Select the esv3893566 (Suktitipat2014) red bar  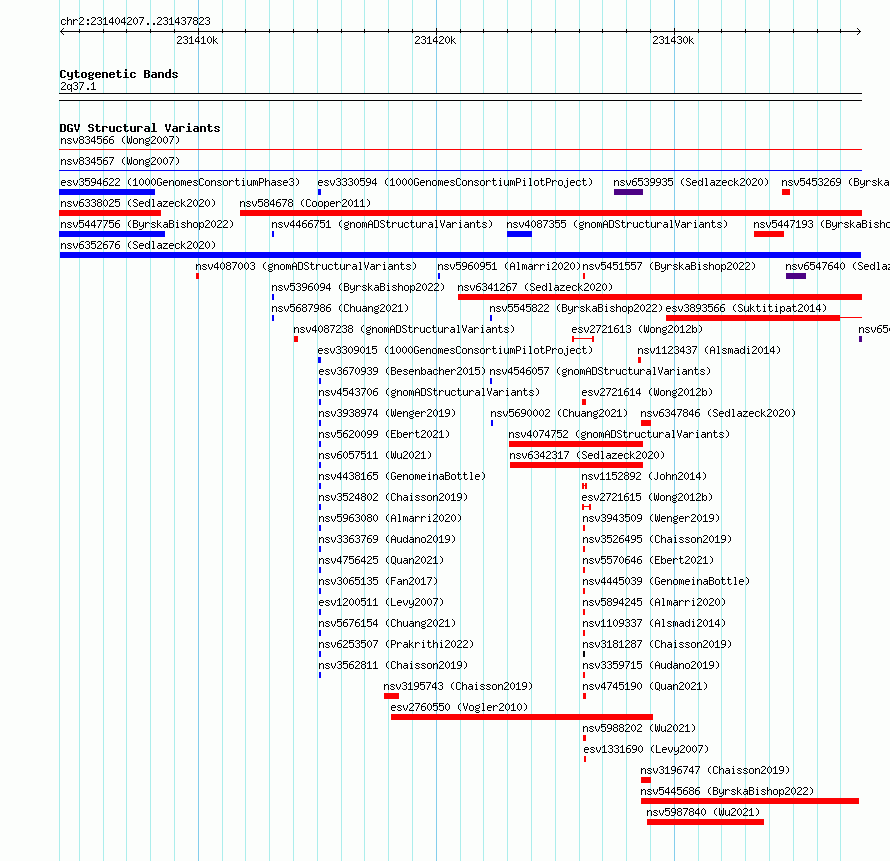pyautogui.click(x=753, y=318)
